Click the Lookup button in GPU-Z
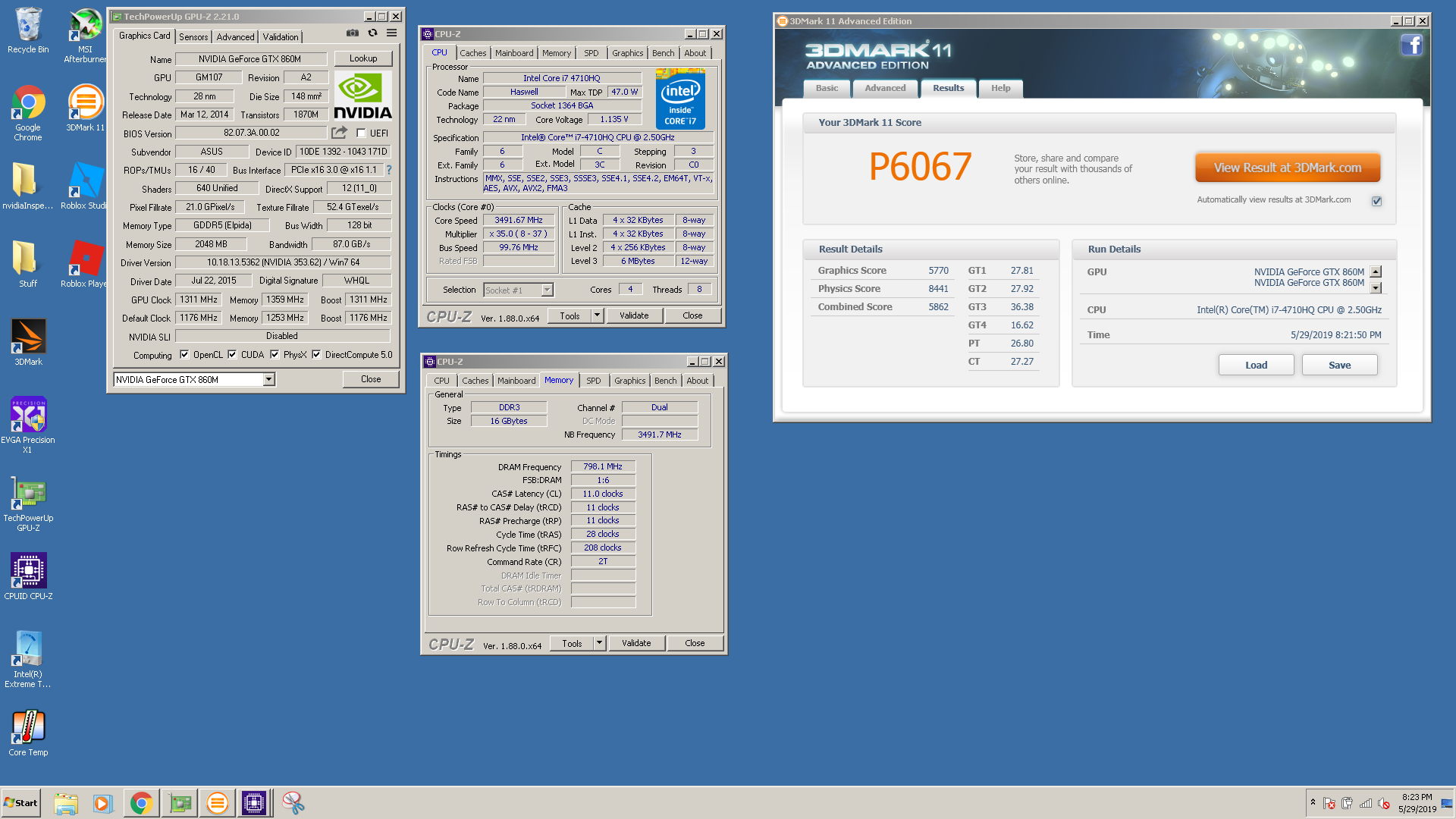This screenshot has width=1456, height=819. 363,58
